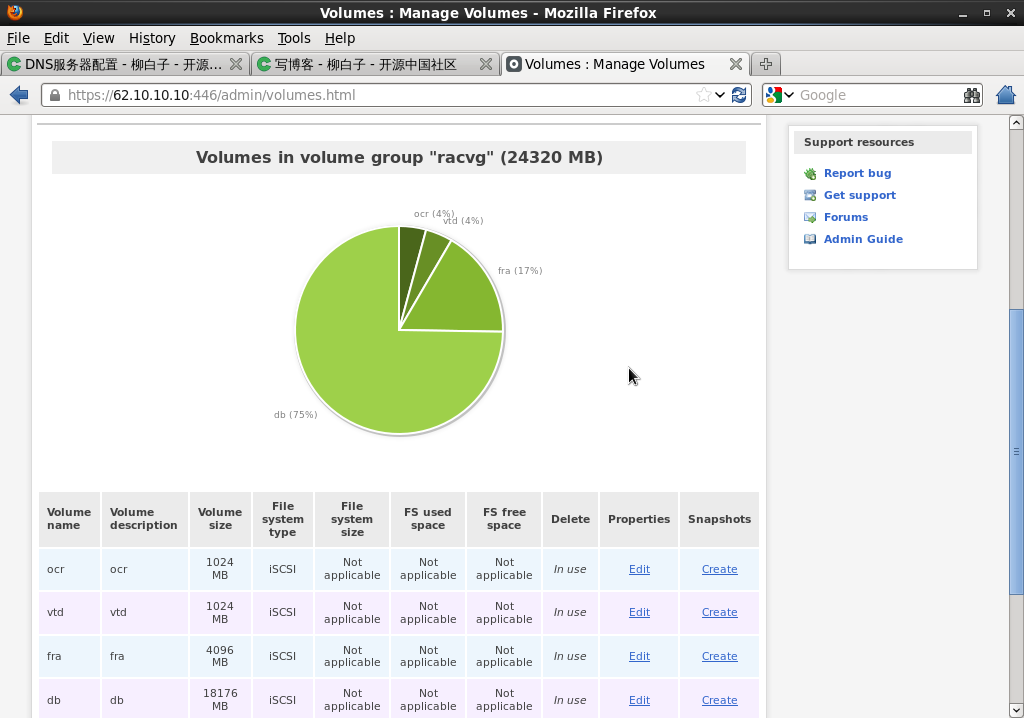This screenshot has height=718, width=1024.
Task: Click the blue Home icon in the toolbar
Action: 1006,95
